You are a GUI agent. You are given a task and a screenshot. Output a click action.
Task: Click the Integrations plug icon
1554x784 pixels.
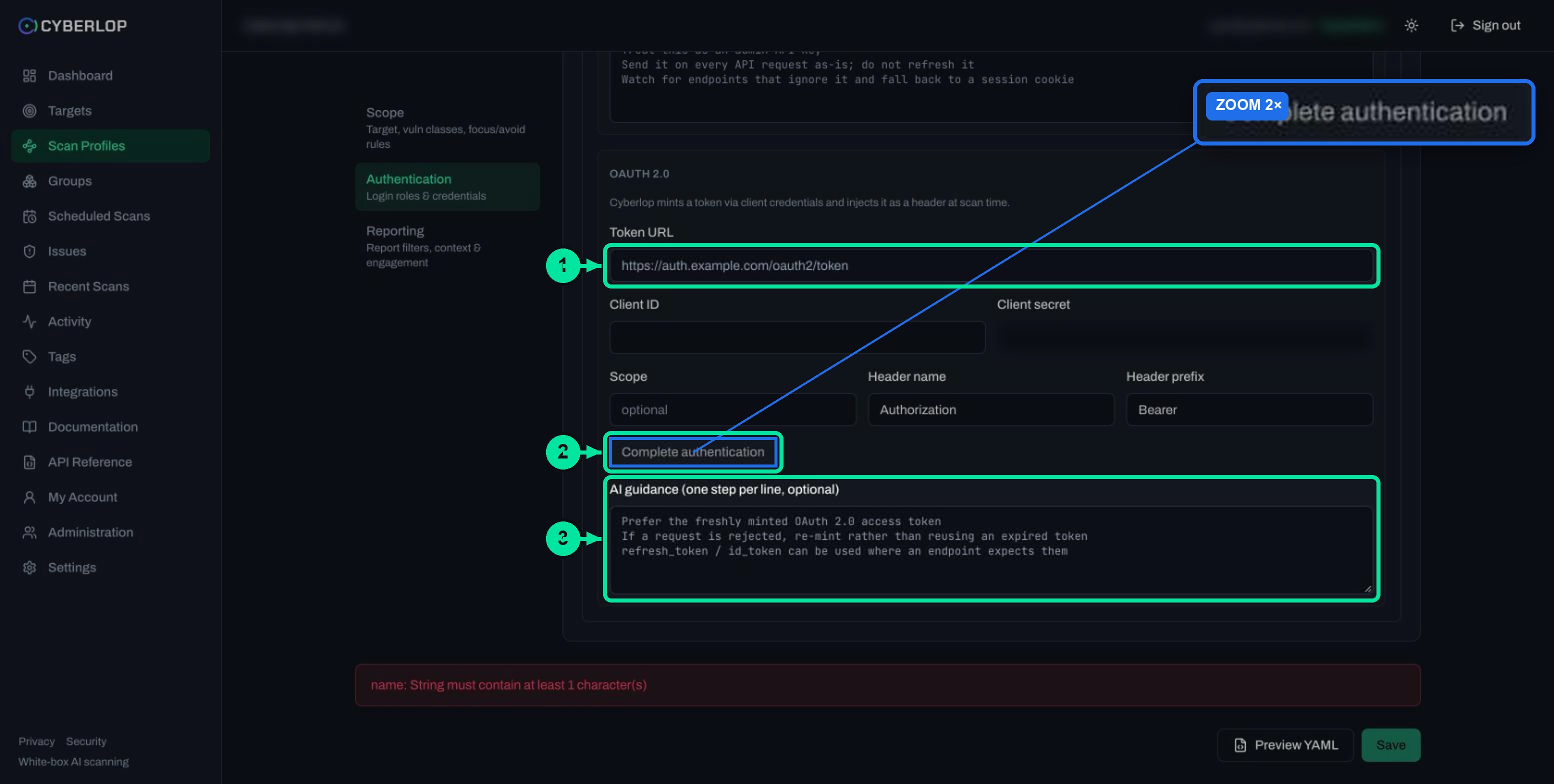click(29, 392)
